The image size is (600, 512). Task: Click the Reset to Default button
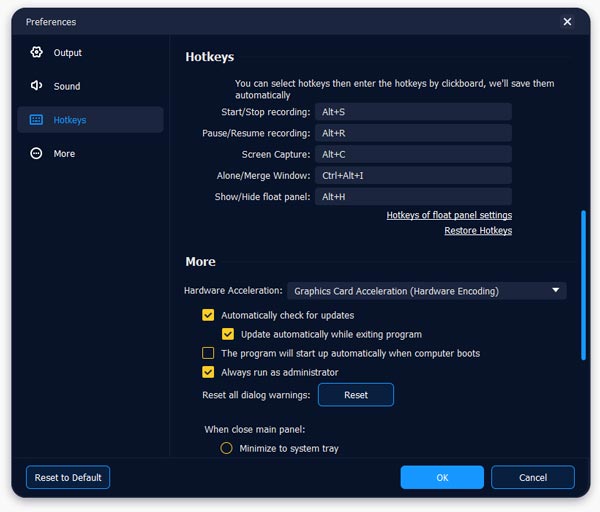pyautogui.click(x=68, y=477)
